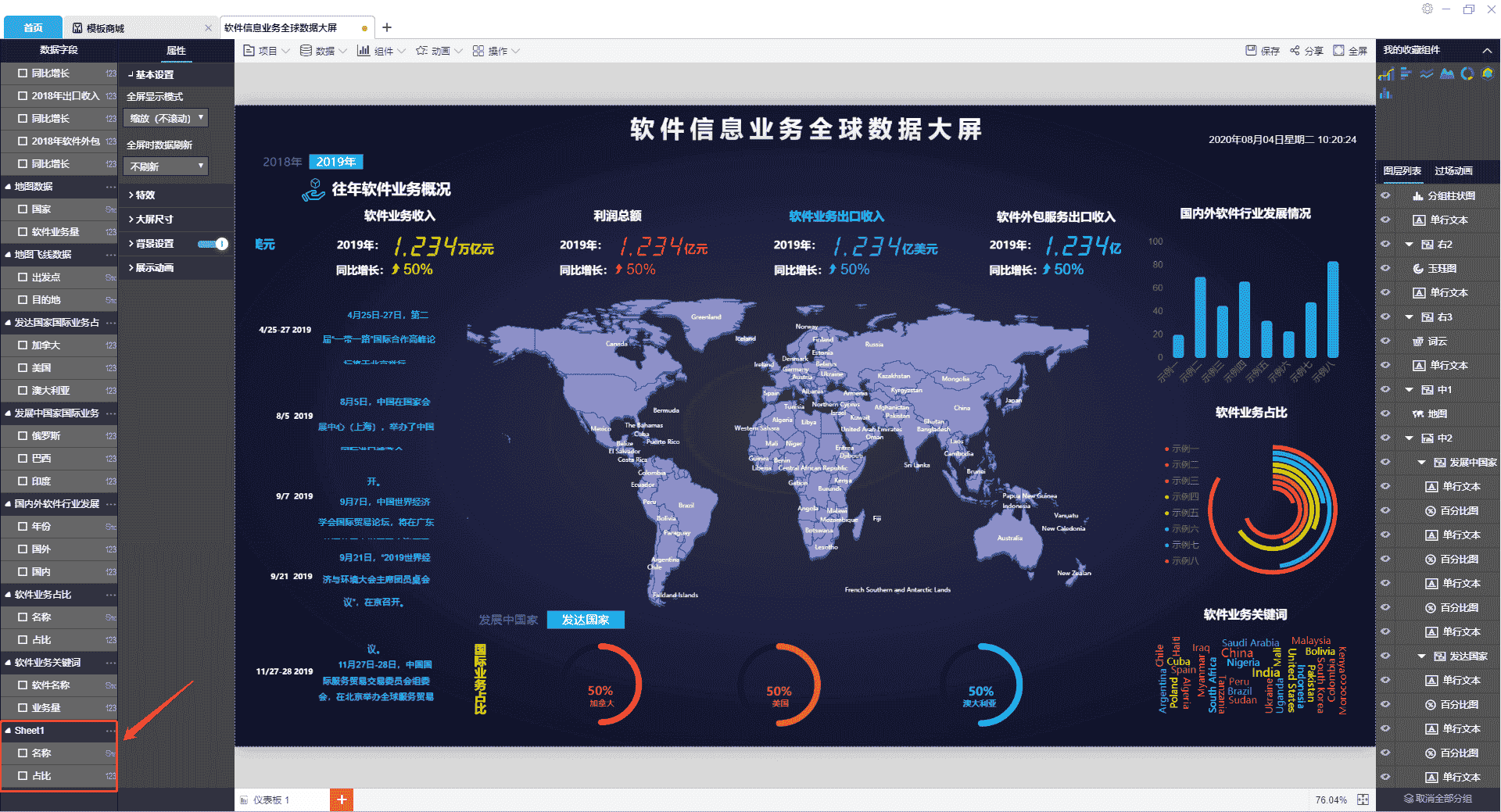
Task: Click the 取消全部分组 ungroup icon
Action: point(1409,799)
